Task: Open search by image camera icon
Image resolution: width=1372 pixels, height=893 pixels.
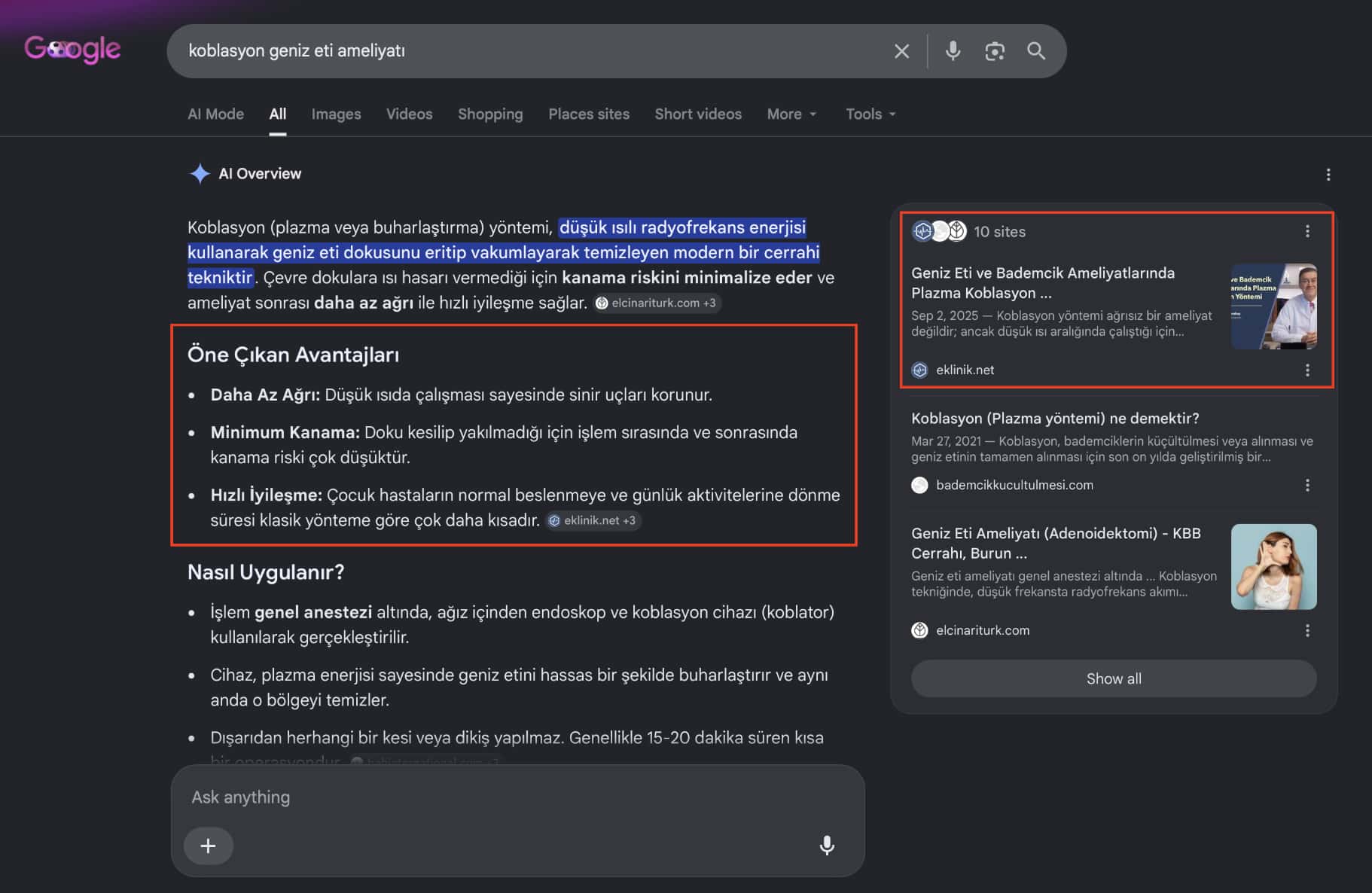Action: coord(995,51)
